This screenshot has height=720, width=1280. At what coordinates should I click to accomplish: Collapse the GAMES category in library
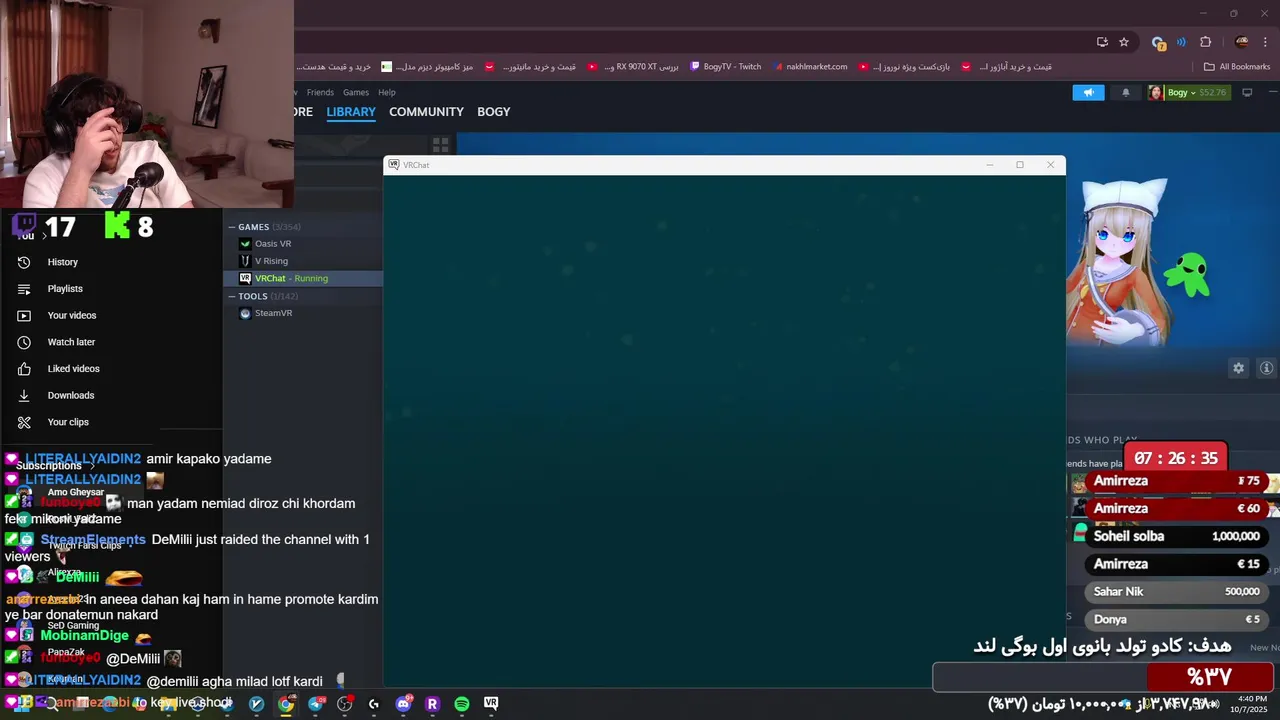pyautogui.click(x=232, y=227)
